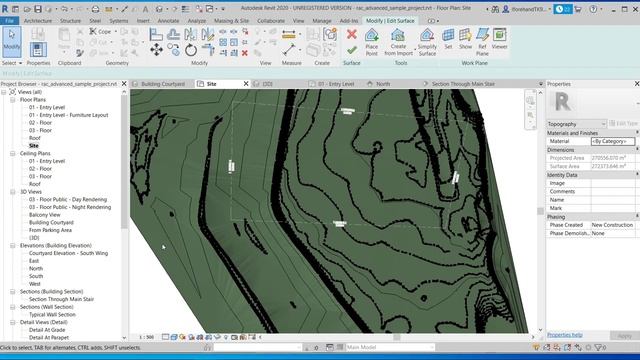The image size is (640, 360).
Task: Click the Cope tool
Action: point(100,31)
